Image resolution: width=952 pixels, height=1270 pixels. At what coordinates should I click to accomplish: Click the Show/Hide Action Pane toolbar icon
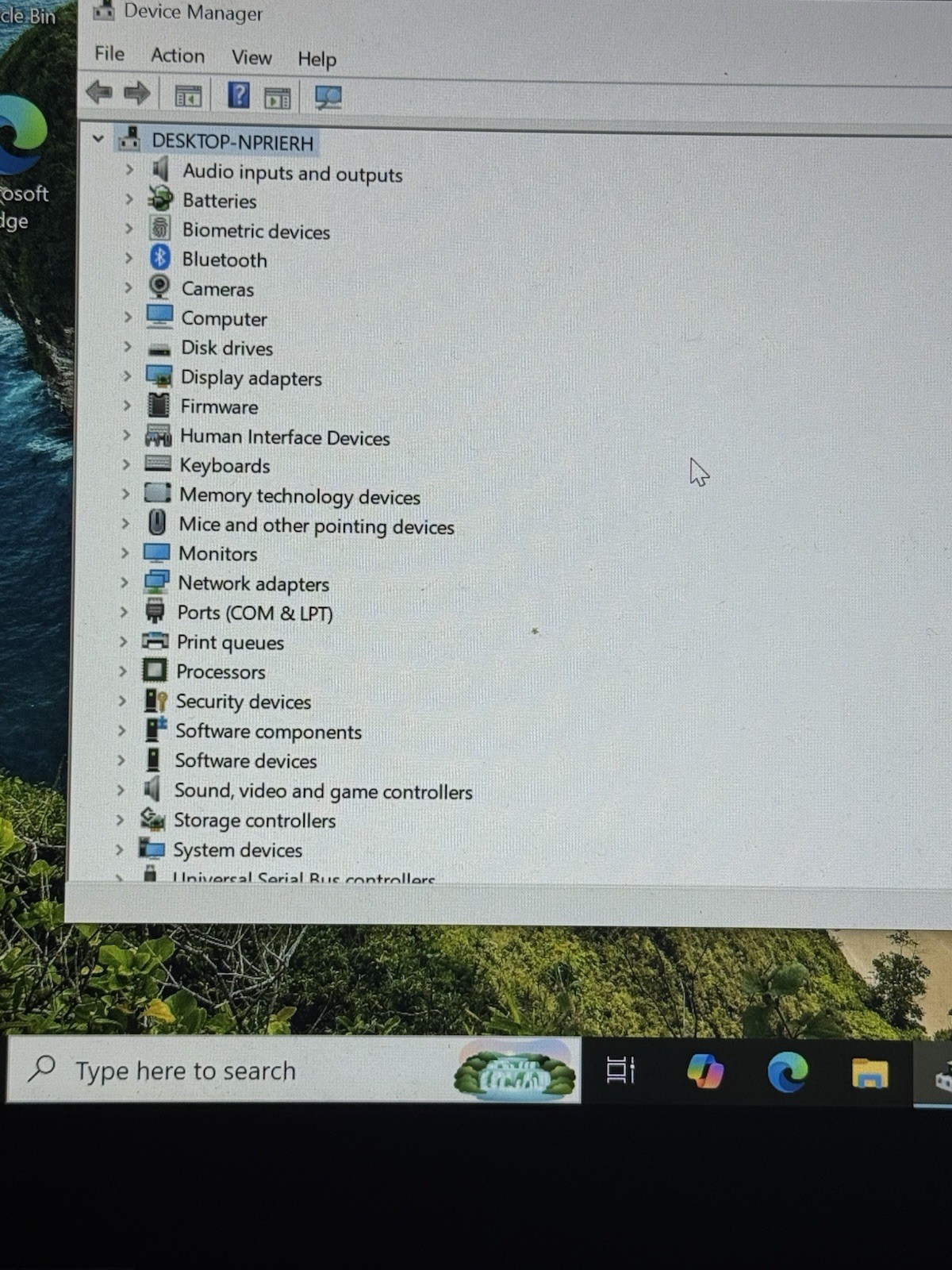(x=278, y=98)
